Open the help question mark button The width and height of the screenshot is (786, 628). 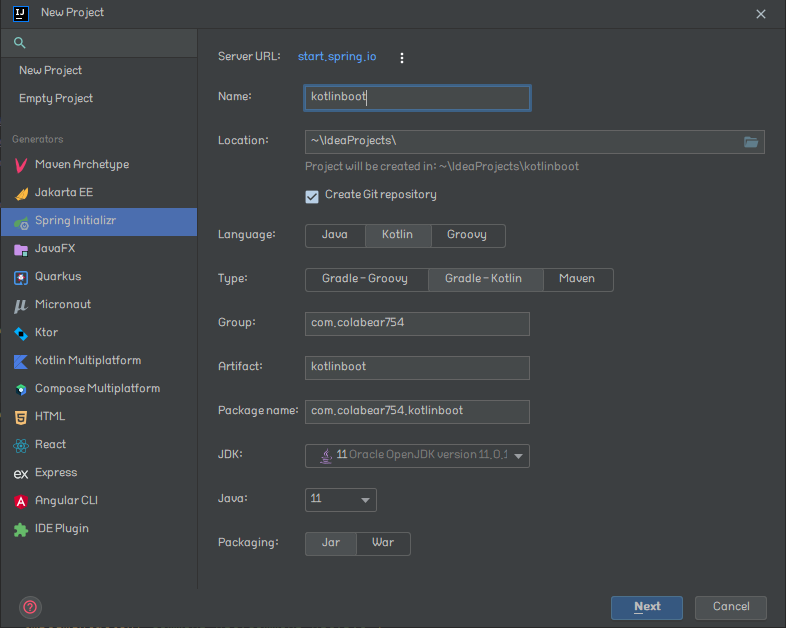(x=30, y=607)
